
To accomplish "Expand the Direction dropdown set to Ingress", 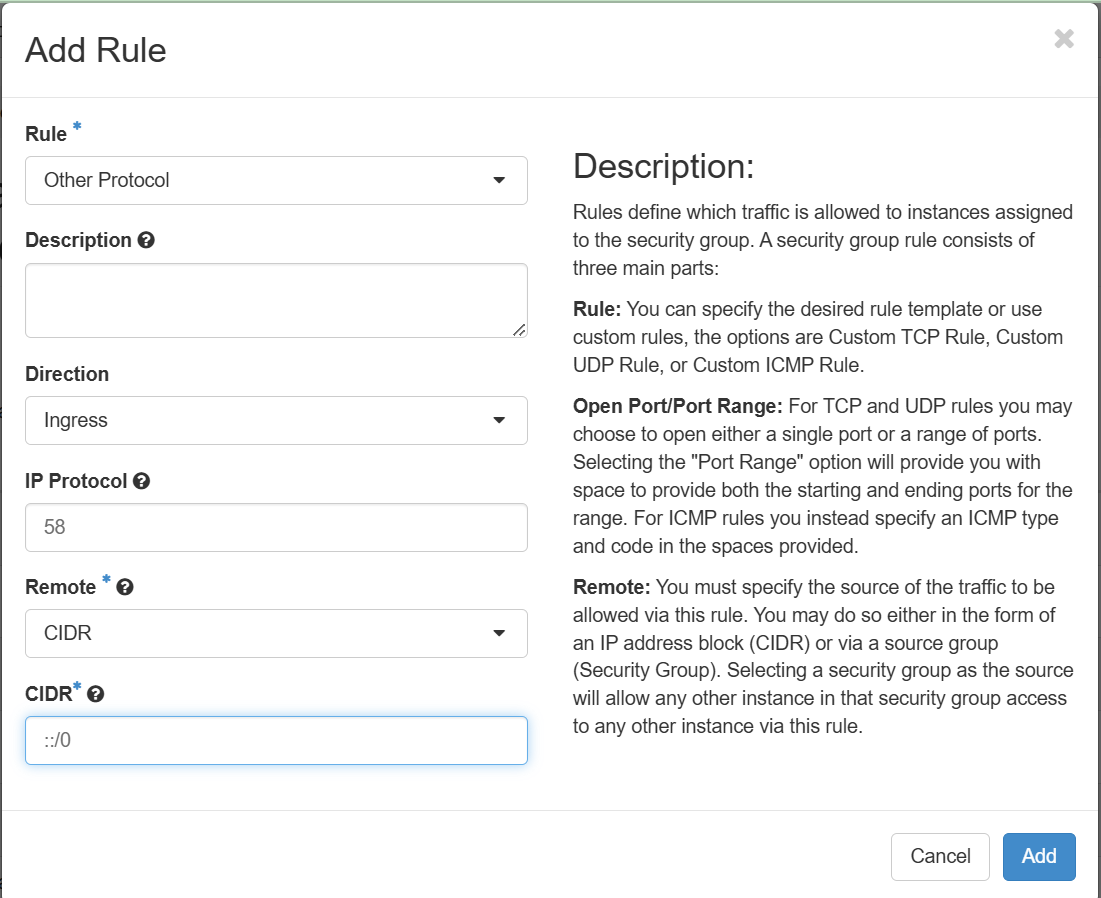I will pos(276,421).
